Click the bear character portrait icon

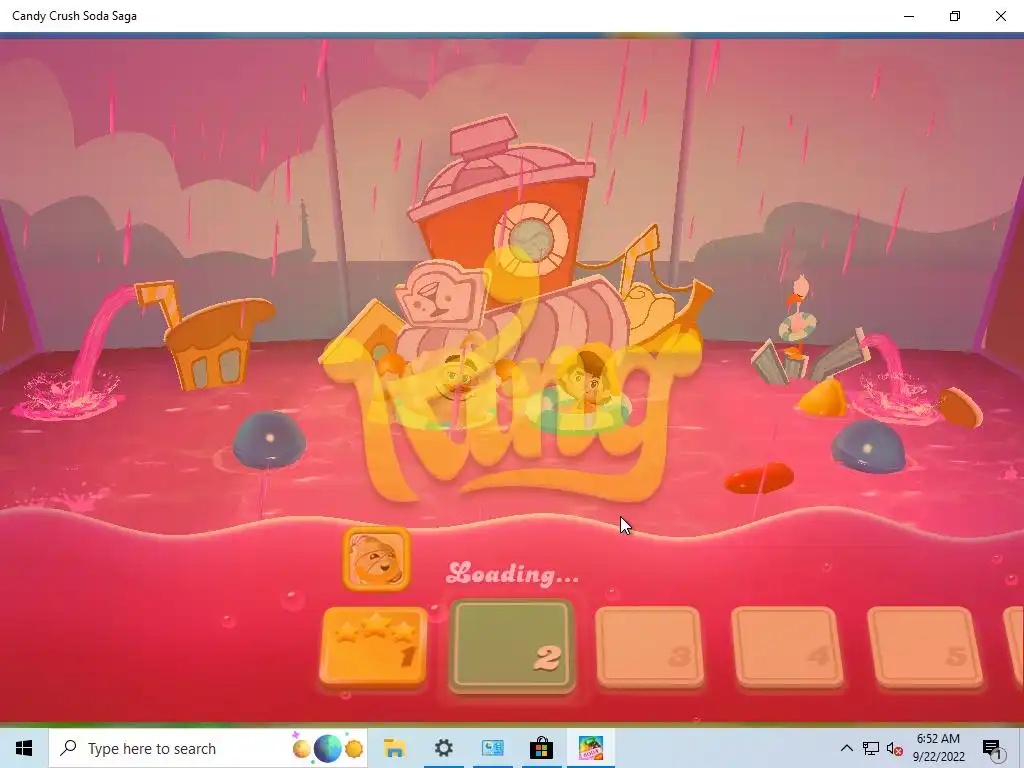pos(377,559)
